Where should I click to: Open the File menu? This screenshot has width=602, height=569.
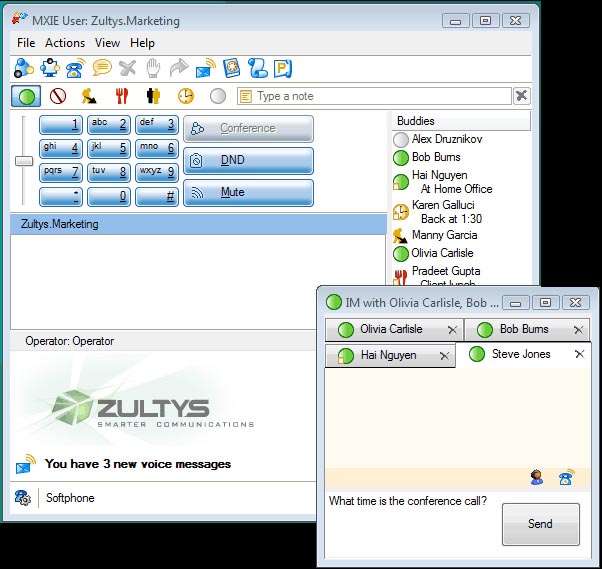26,43
